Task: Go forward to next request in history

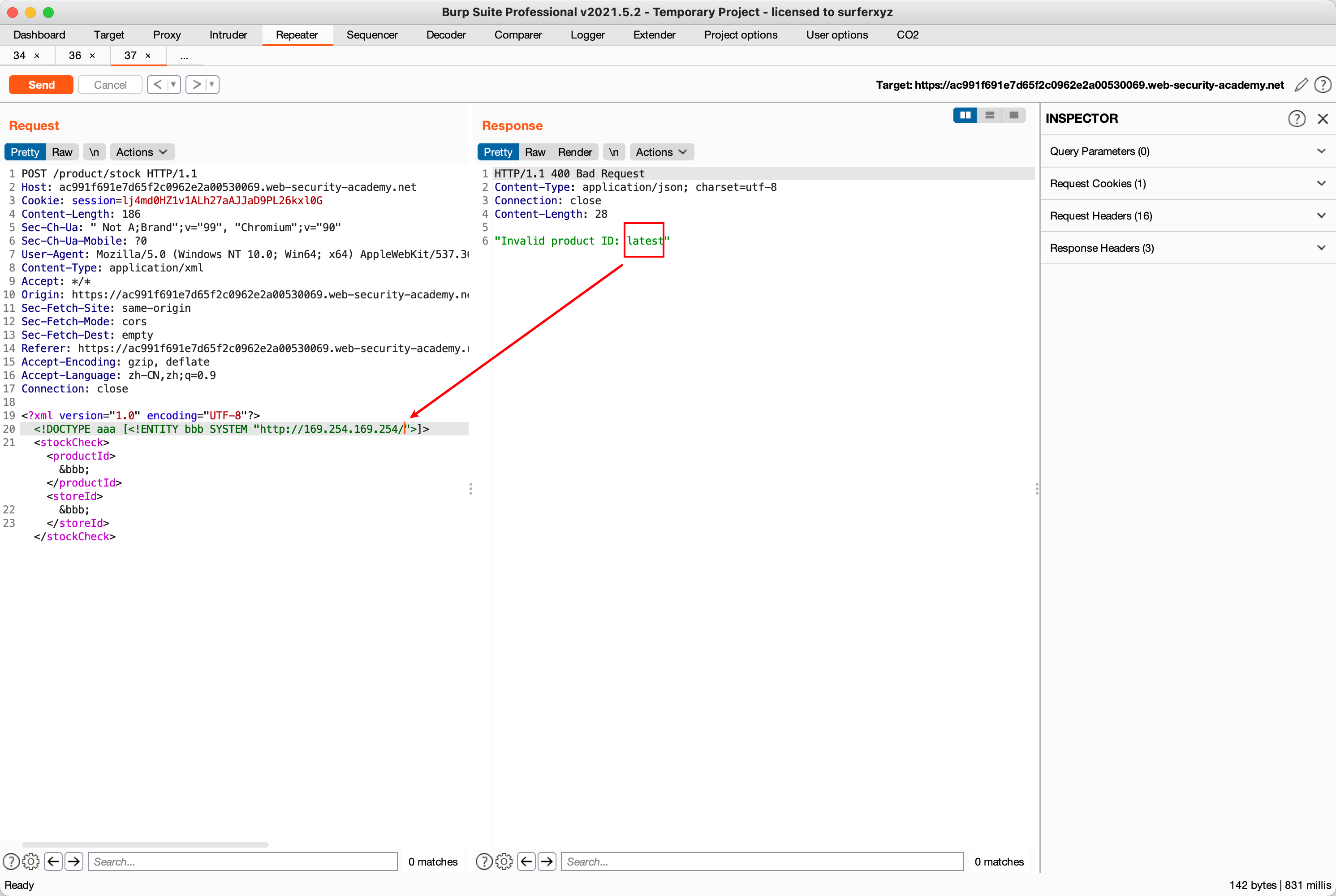Action: (197, 85)
